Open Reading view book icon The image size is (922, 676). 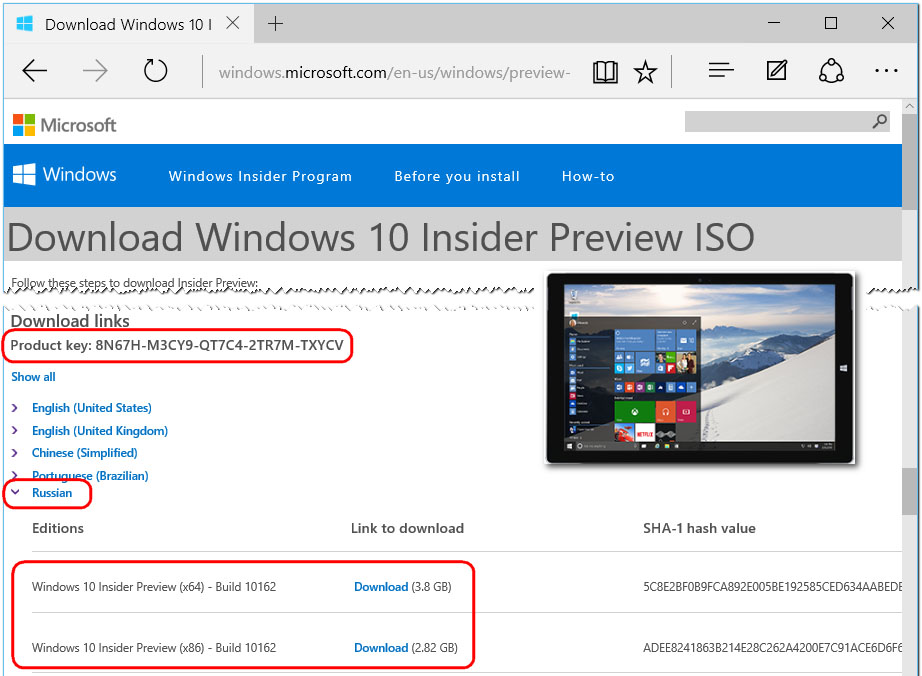tap(605, 72)
